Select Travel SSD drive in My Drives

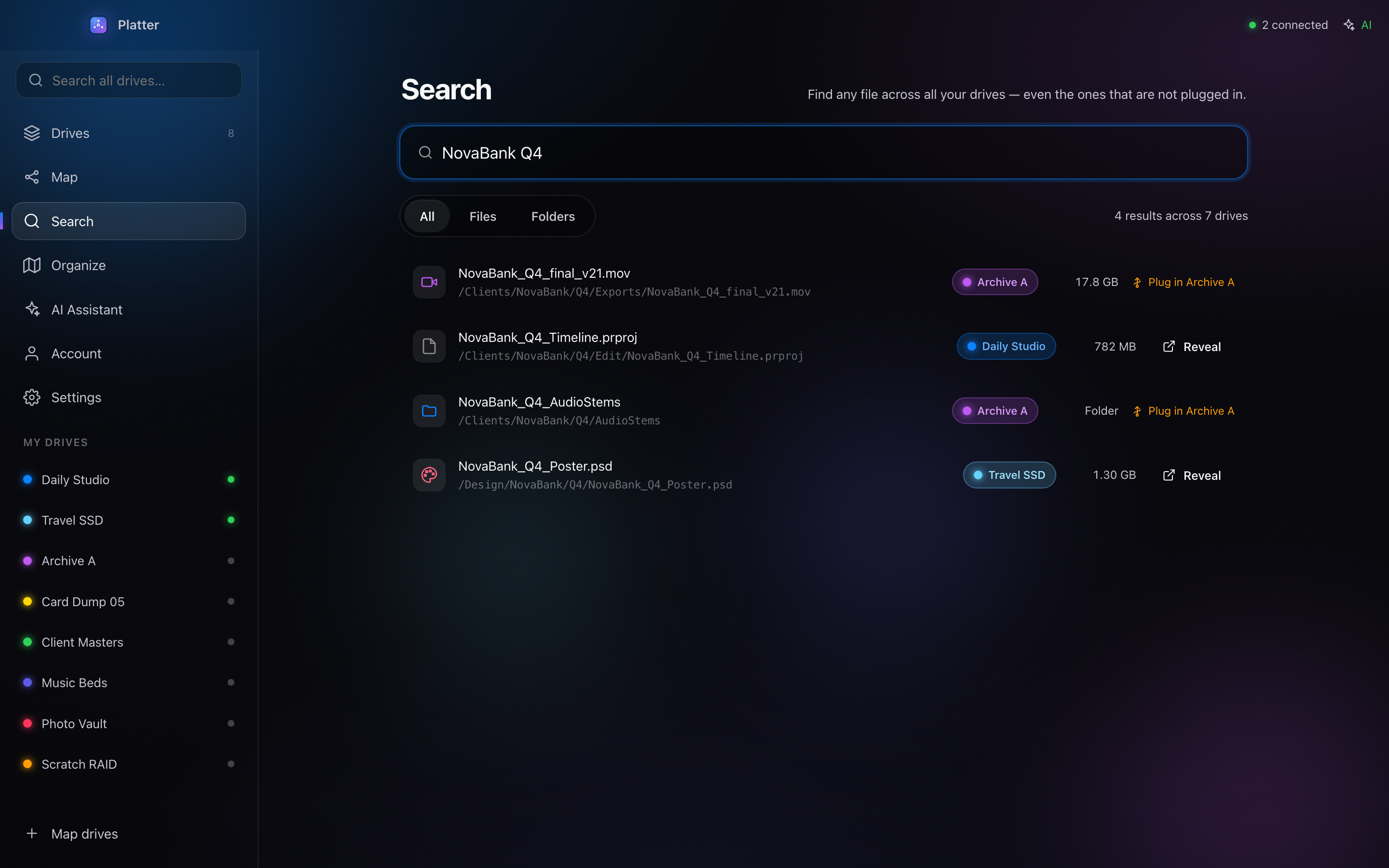(129, 520)
